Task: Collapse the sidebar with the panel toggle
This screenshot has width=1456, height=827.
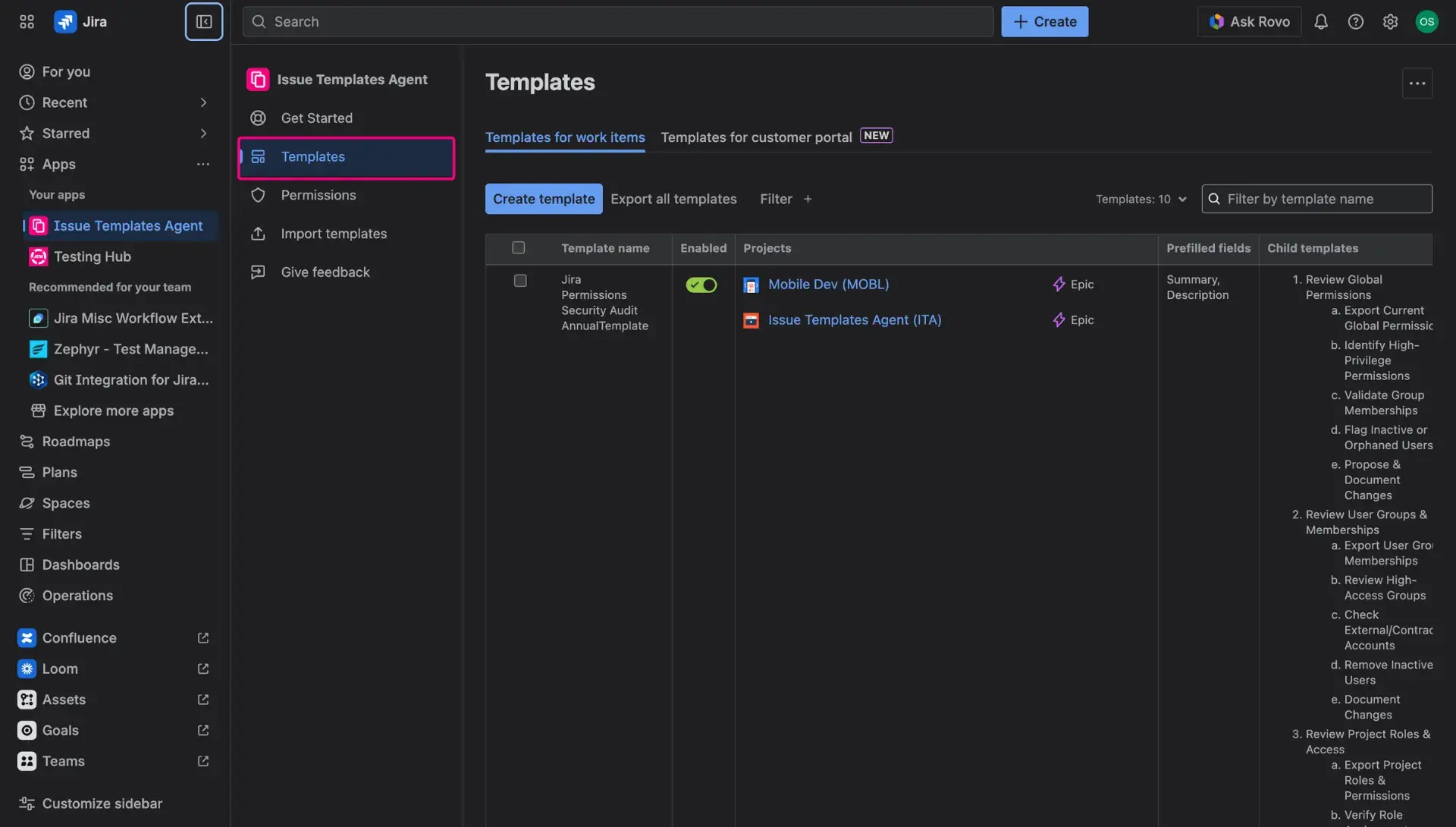Action: (203, 21)
